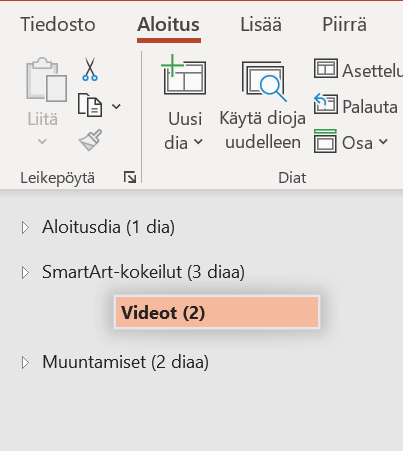Click the Palauta reset icon

point(326,104)
